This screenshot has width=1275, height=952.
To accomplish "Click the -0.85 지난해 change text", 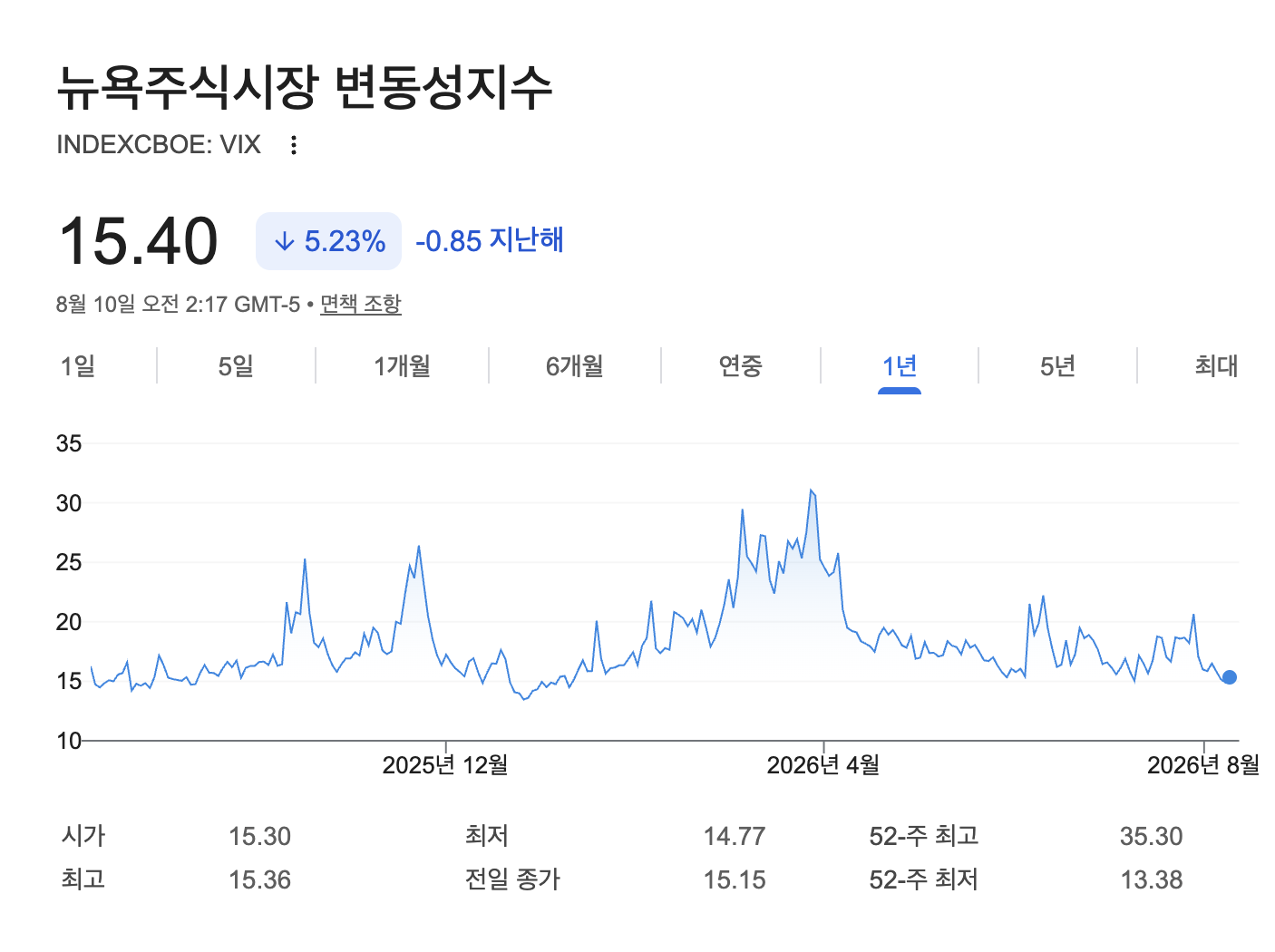I will coord(490,240).
